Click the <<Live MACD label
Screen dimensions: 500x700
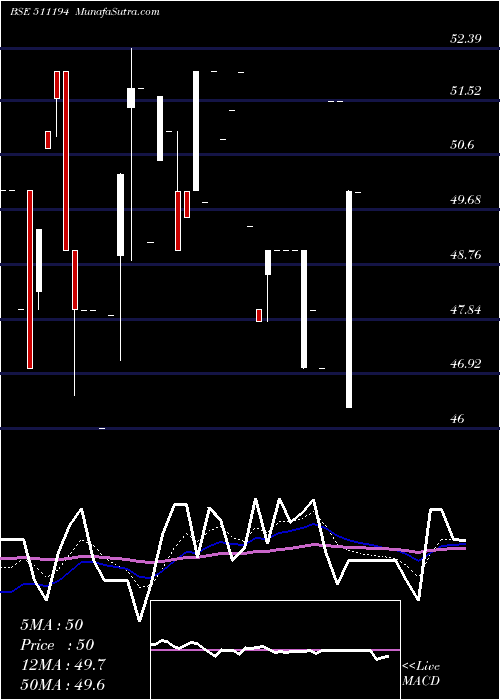421,674
